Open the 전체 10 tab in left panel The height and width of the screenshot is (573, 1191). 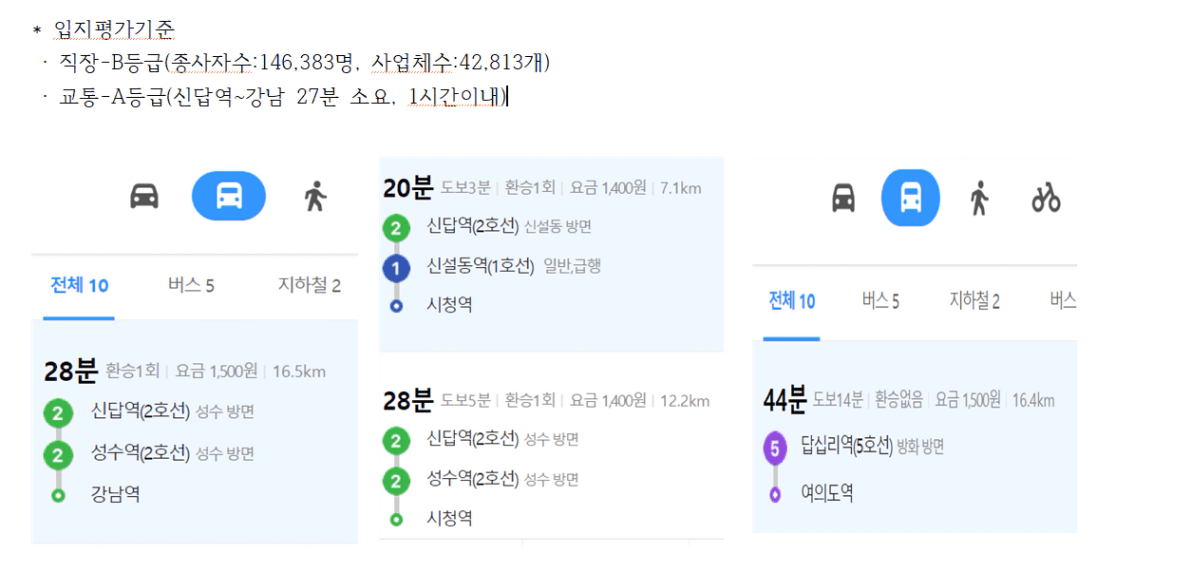79,286
